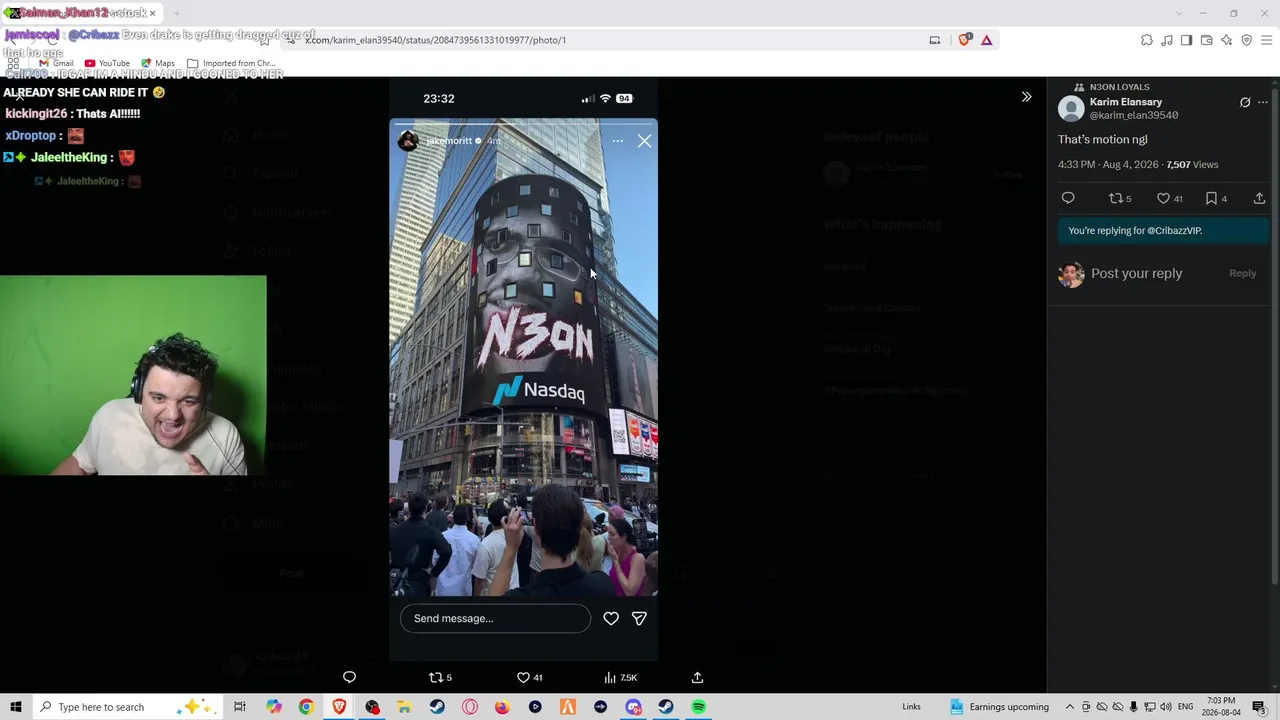This screenshot has height=720, width=1280.
Task: Open the Gmail bookmark
Action: [56, 63]
